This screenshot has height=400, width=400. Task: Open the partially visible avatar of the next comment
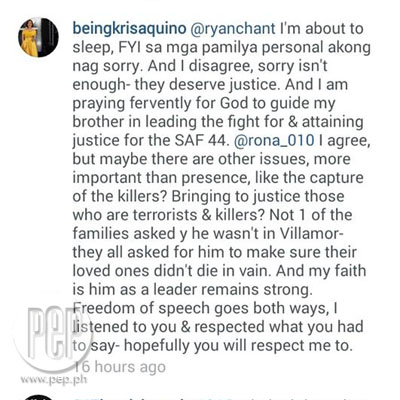coord(38,397)
